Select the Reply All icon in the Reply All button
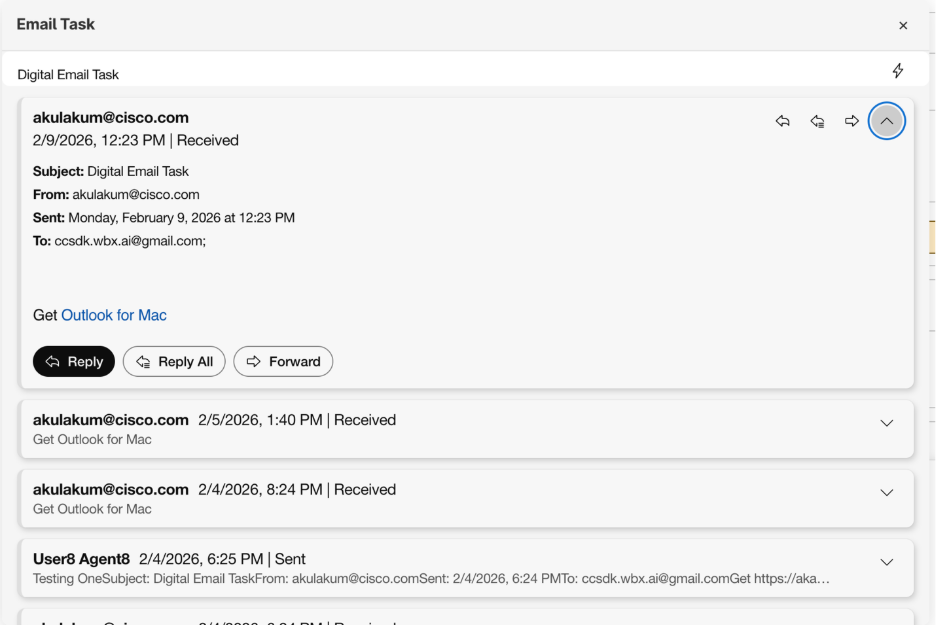Viewport: 936px width, 625px height. coord(142,361)
